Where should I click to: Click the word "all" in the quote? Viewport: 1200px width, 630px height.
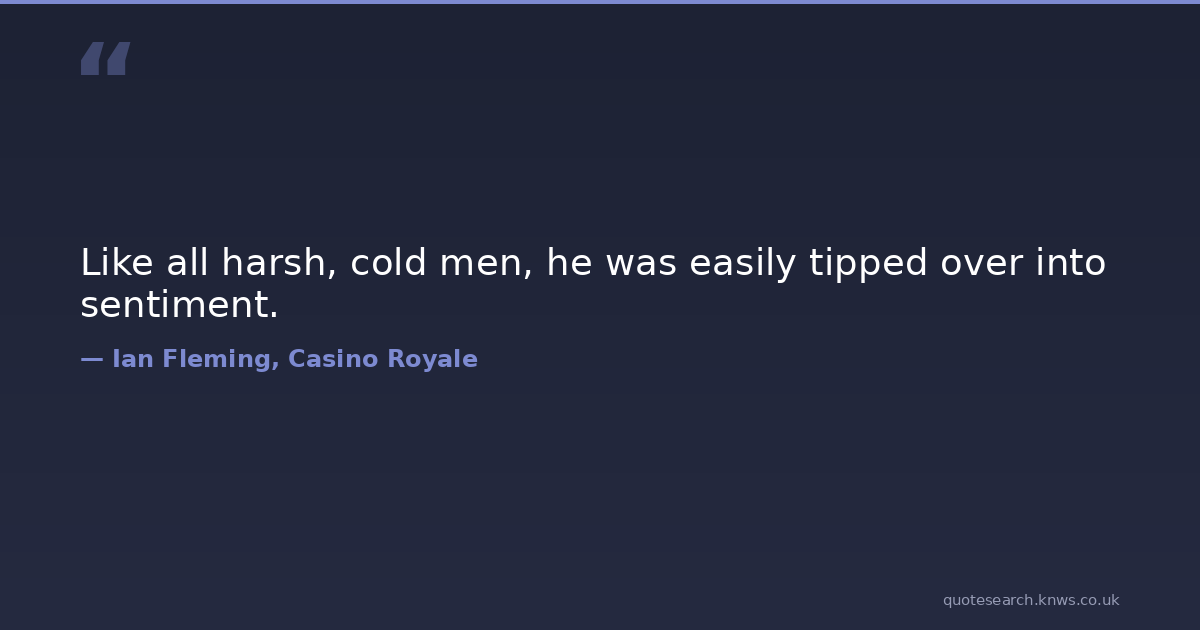pos(187,264)
